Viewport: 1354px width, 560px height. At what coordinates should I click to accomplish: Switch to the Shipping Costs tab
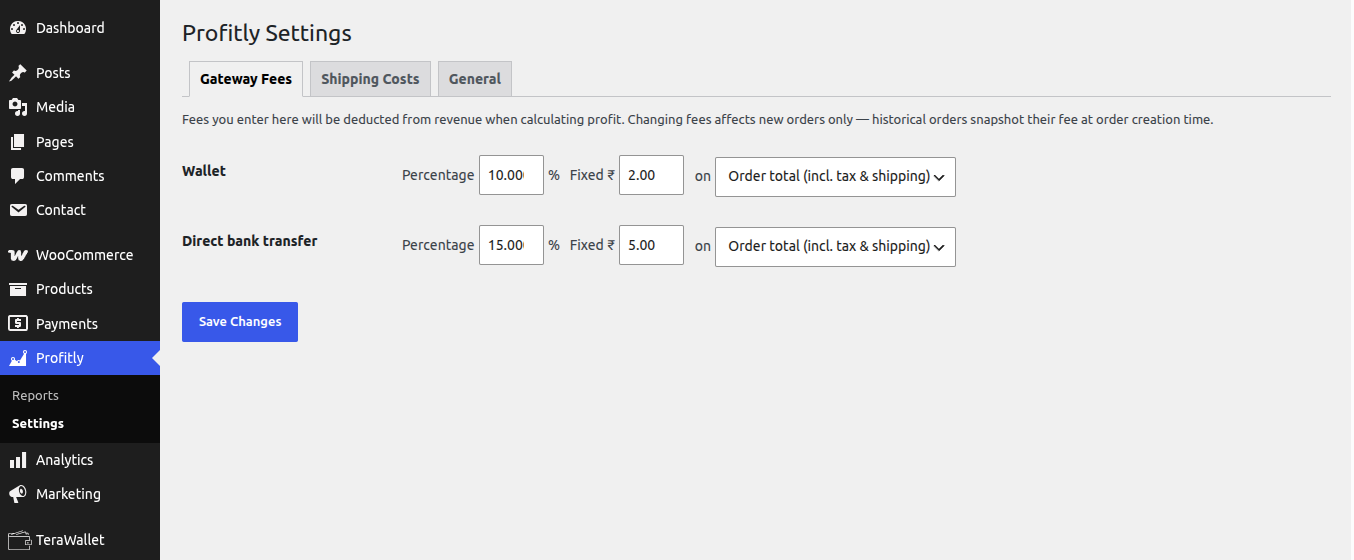[370, 79]
